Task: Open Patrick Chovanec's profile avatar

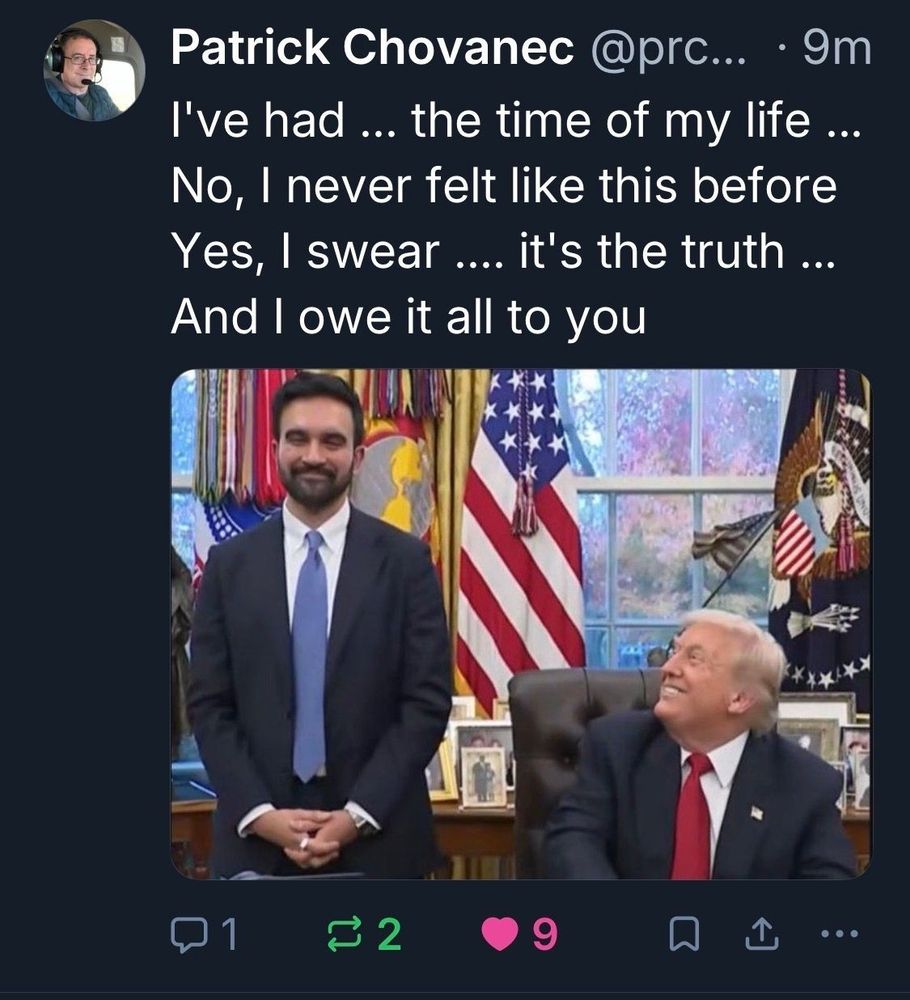Action: click(x=94, y=70)
